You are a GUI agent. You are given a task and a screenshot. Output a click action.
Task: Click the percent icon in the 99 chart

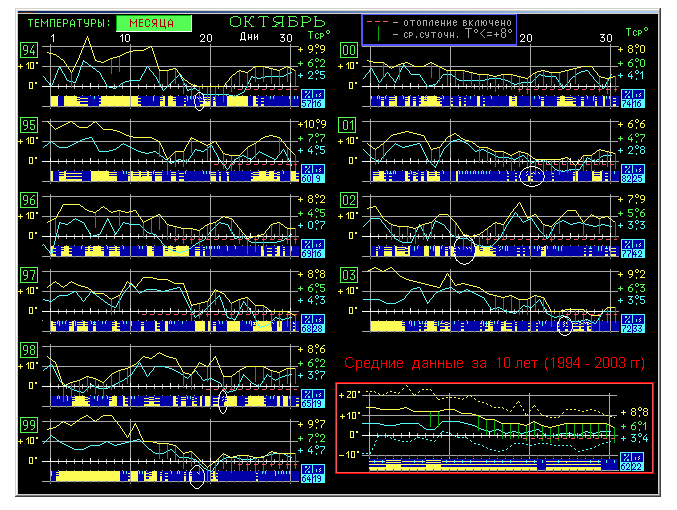[x=307, y=469]
